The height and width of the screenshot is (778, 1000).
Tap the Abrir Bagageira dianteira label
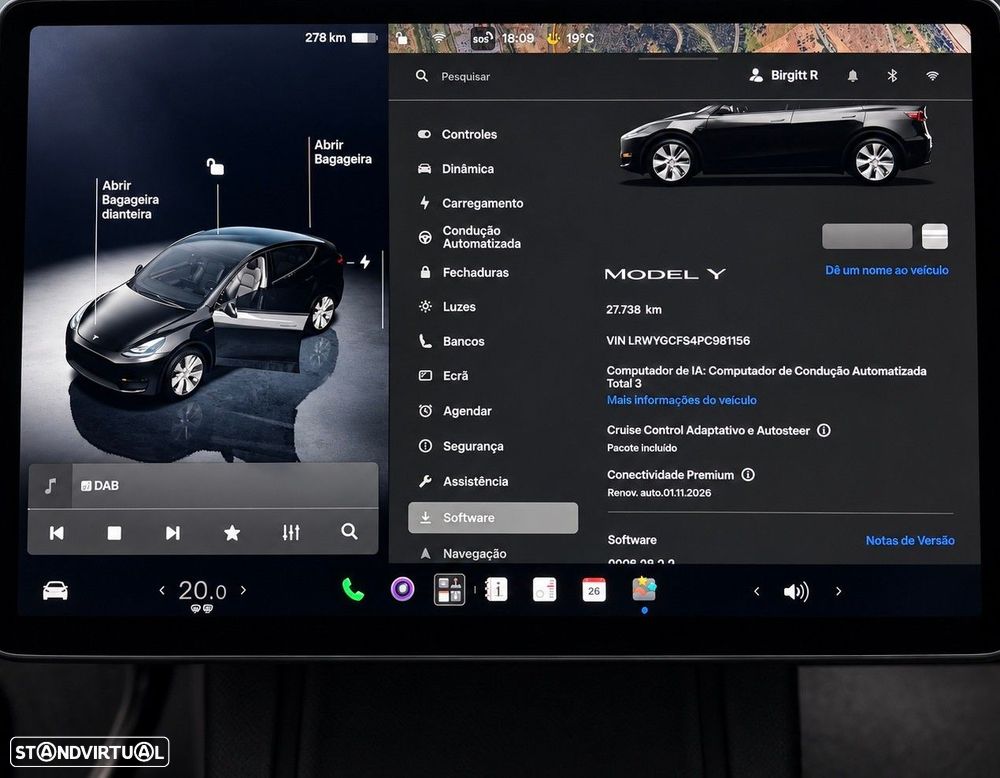point(130,200)
